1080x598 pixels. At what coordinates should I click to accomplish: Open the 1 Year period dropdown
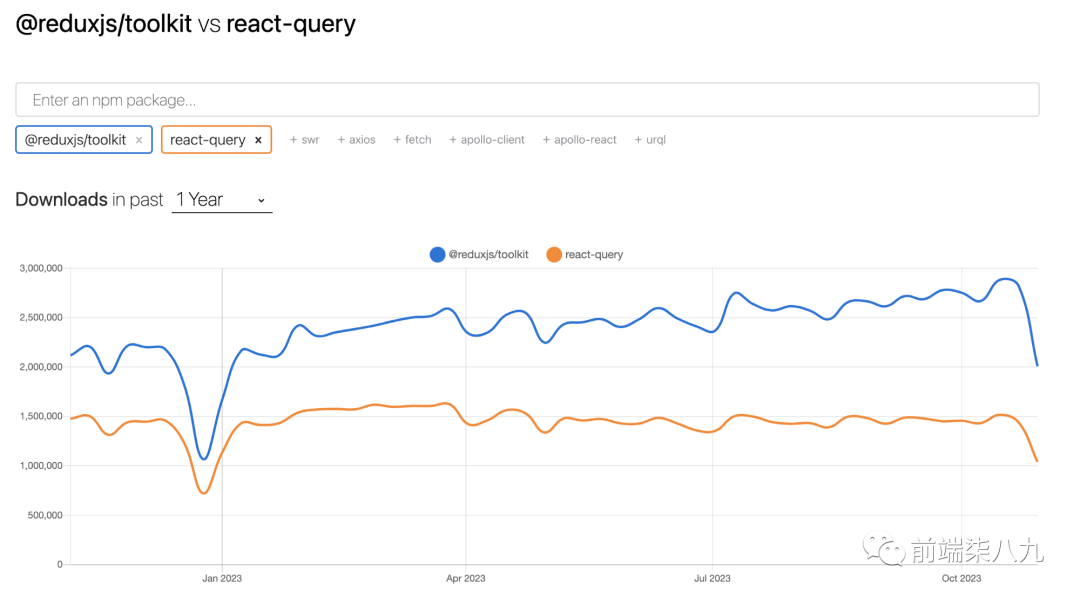point(222,200)
